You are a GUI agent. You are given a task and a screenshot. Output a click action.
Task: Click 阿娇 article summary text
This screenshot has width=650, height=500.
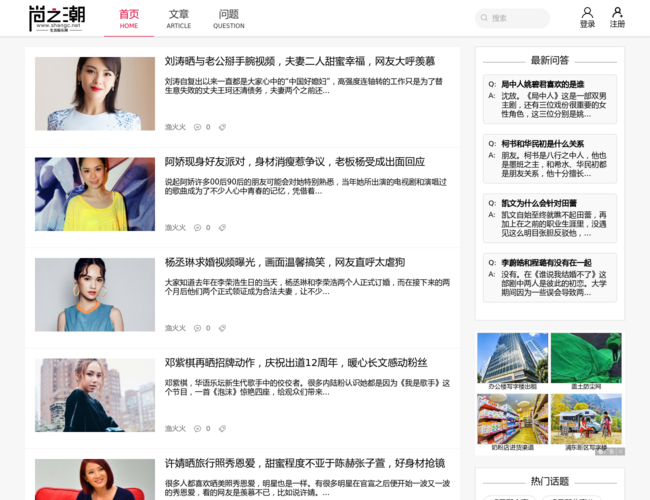click(306, 187)
